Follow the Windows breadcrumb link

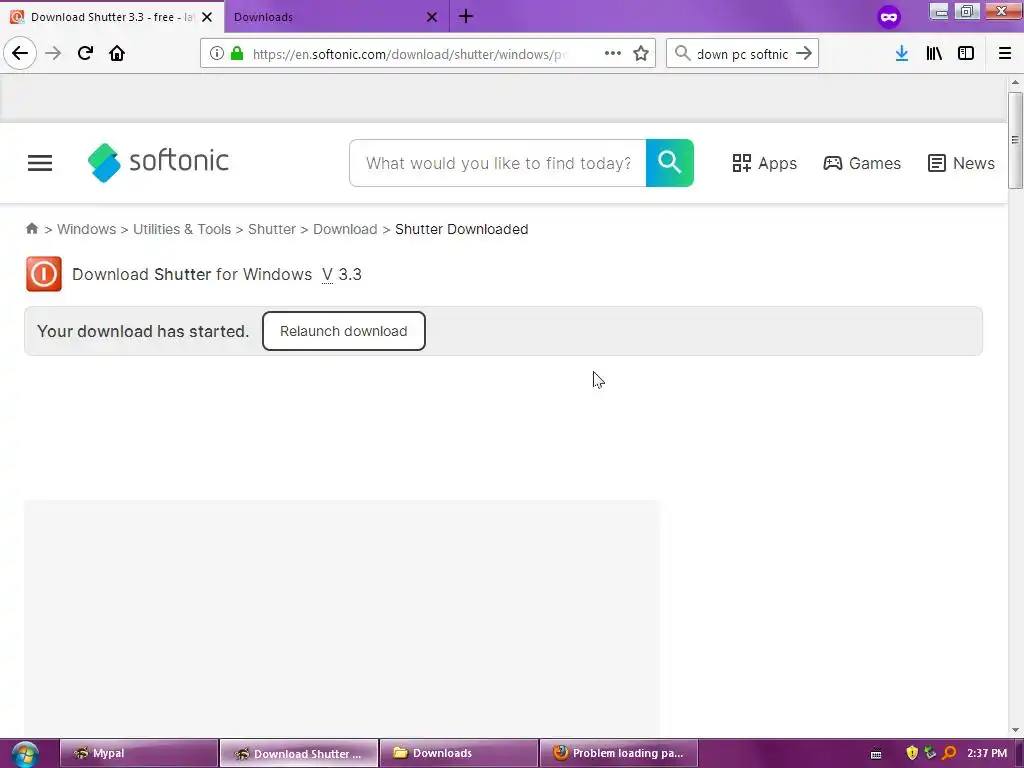(x=86, y=229)
